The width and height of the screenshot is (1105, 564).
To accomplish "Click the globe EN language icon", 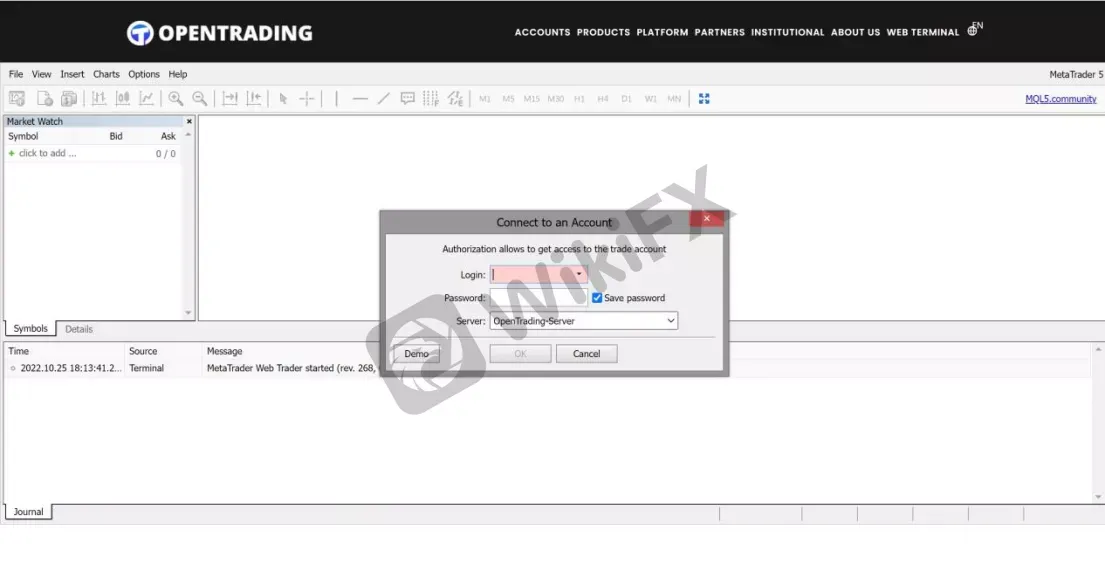I will (x=975, y=29).
